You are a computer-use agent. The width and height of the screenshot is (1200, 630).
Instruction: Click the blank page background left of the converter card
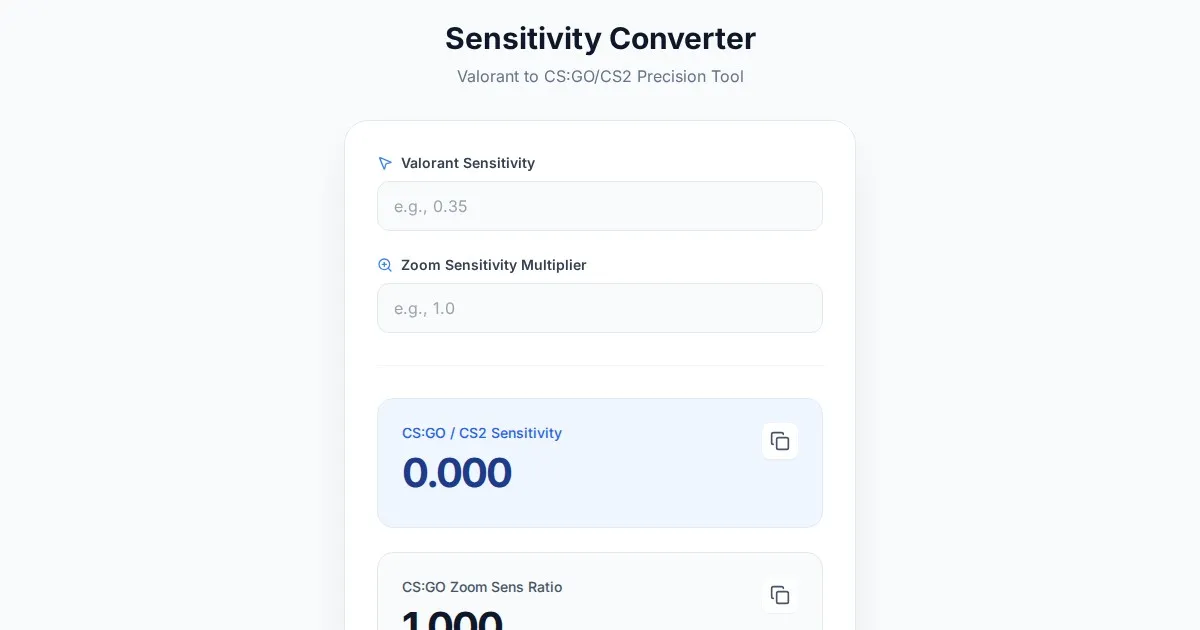(170, 350)
